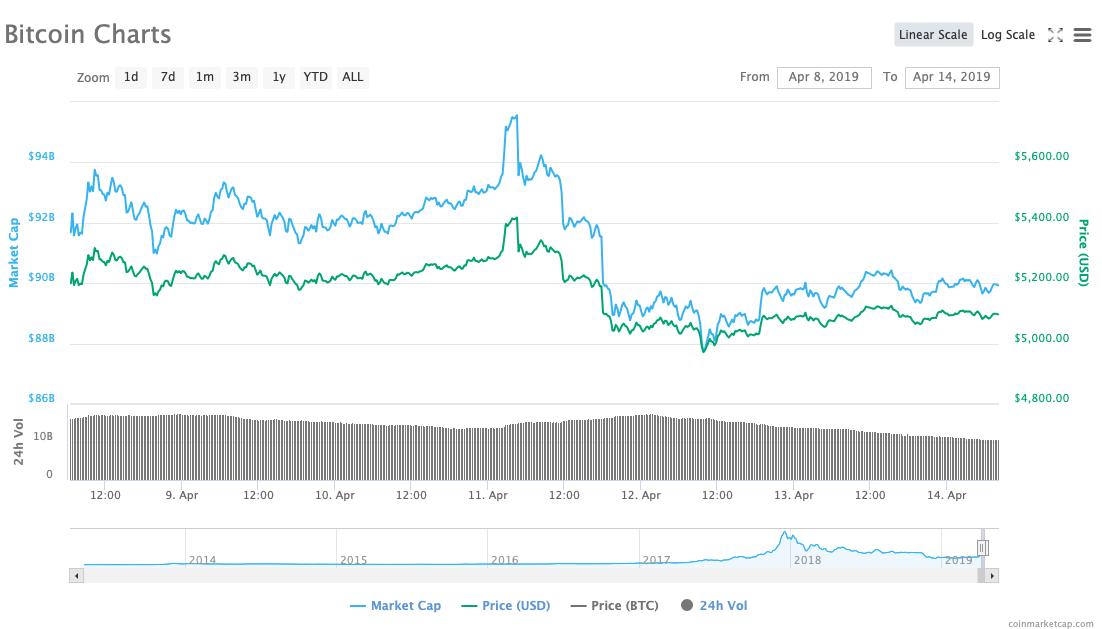
Task: Click the From date field
Action: pyautogui.click(x=823, y=77)
